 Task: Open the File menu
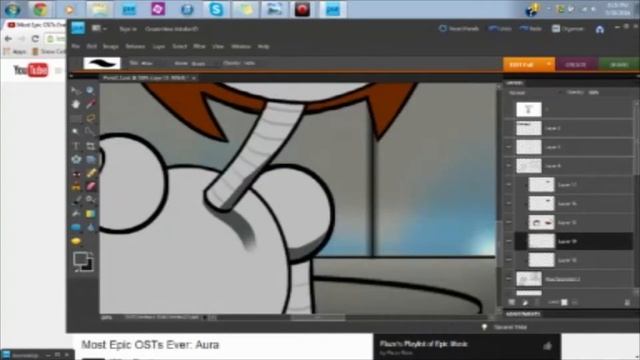(x=76, y=47)
